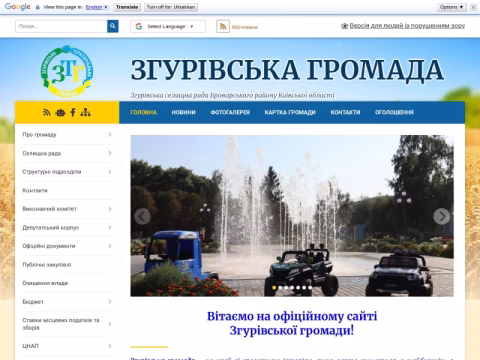Viewport: 480px width, 360px height.
Task: Click Turn off for: Ukrainian button
Action: (x=171, y=7)
